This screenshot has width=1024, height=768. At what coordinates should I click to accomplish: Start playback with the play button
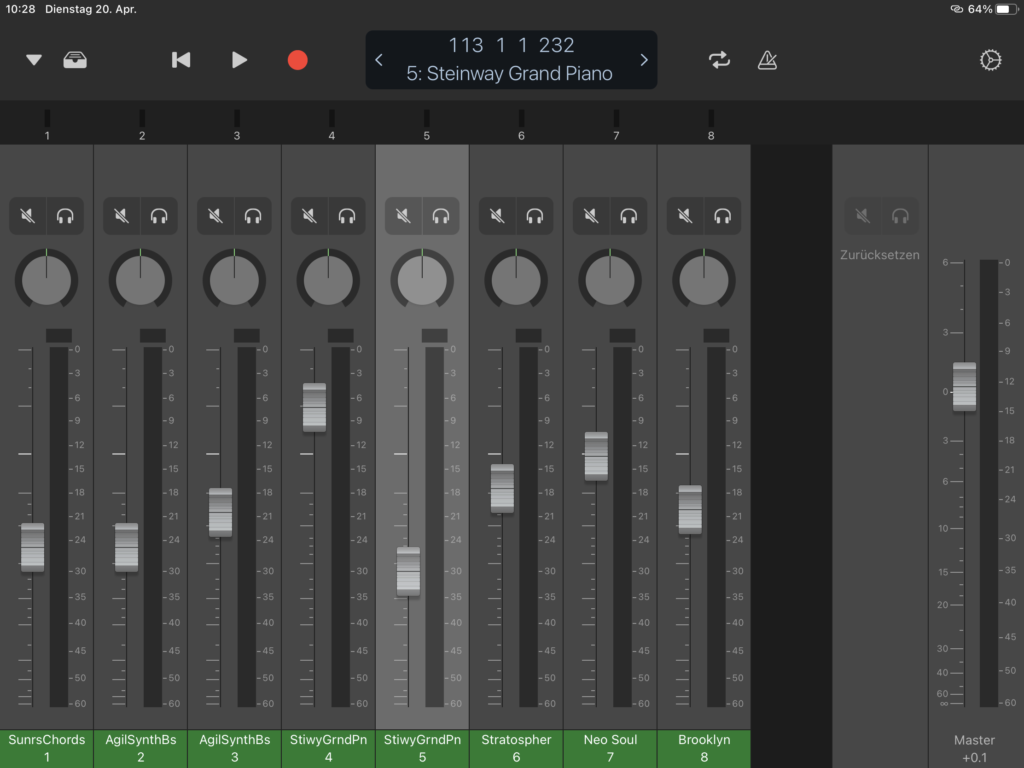pos(239,60)
